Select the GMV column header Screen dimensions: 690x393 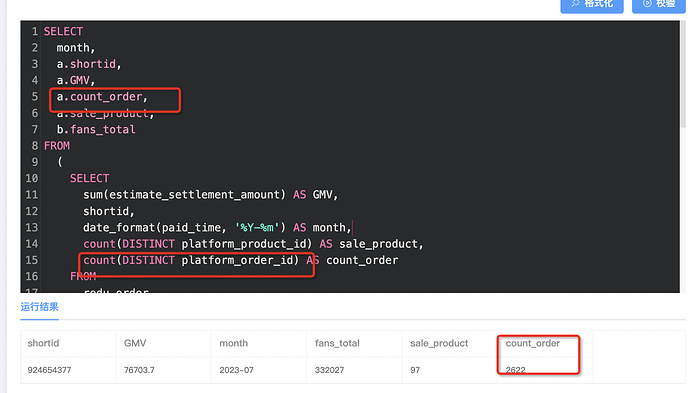[135, 343]
